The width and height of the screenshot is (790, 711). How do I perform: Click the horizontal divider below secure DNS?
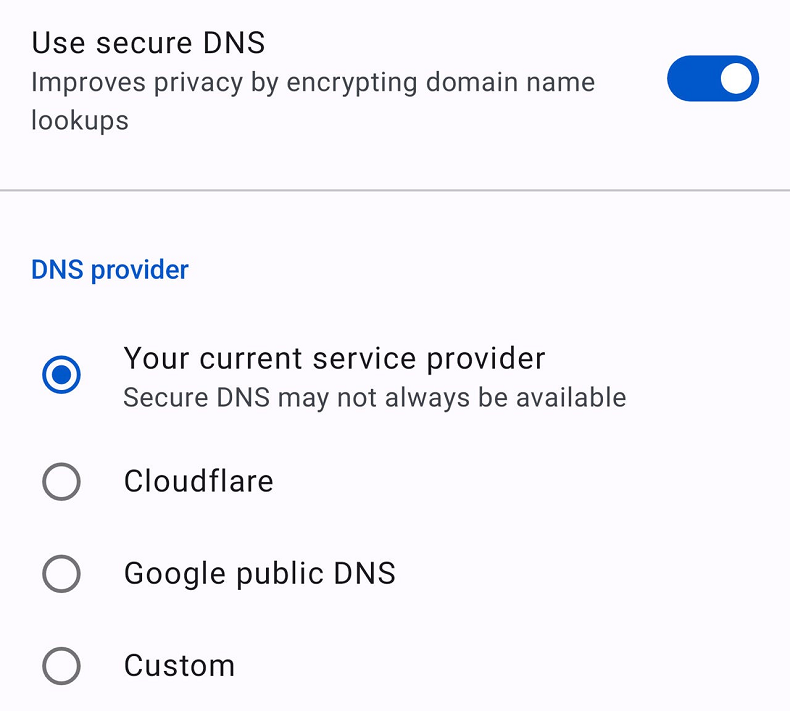point(395,189)
